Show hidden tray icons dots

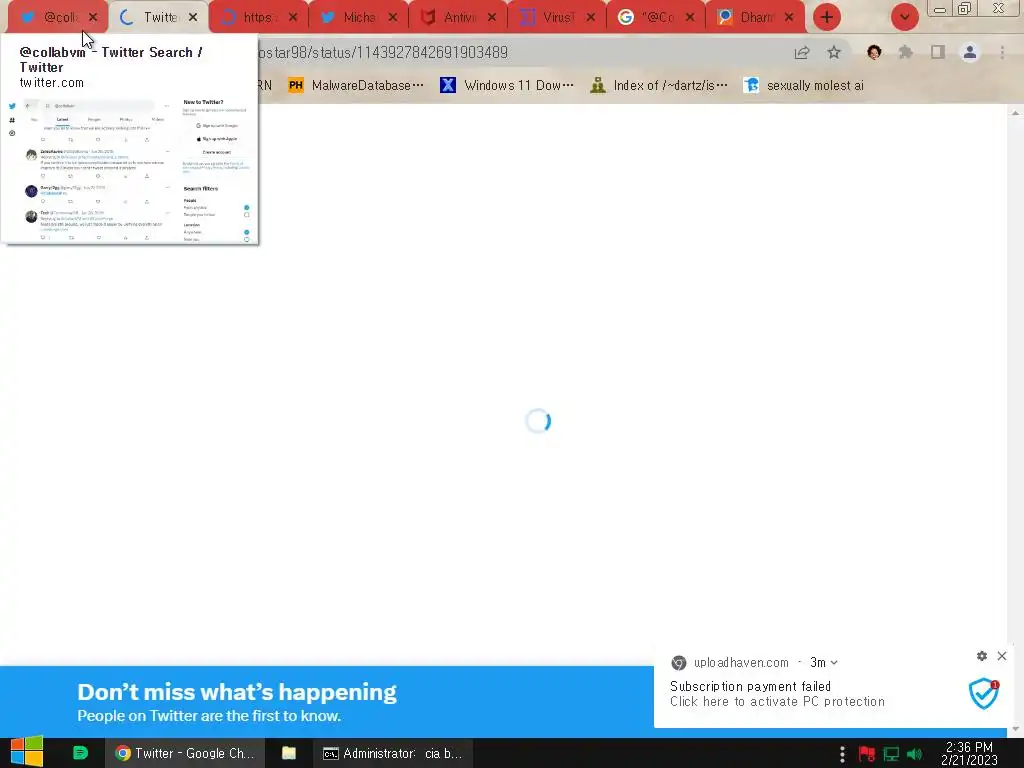[x=842, y=754]
